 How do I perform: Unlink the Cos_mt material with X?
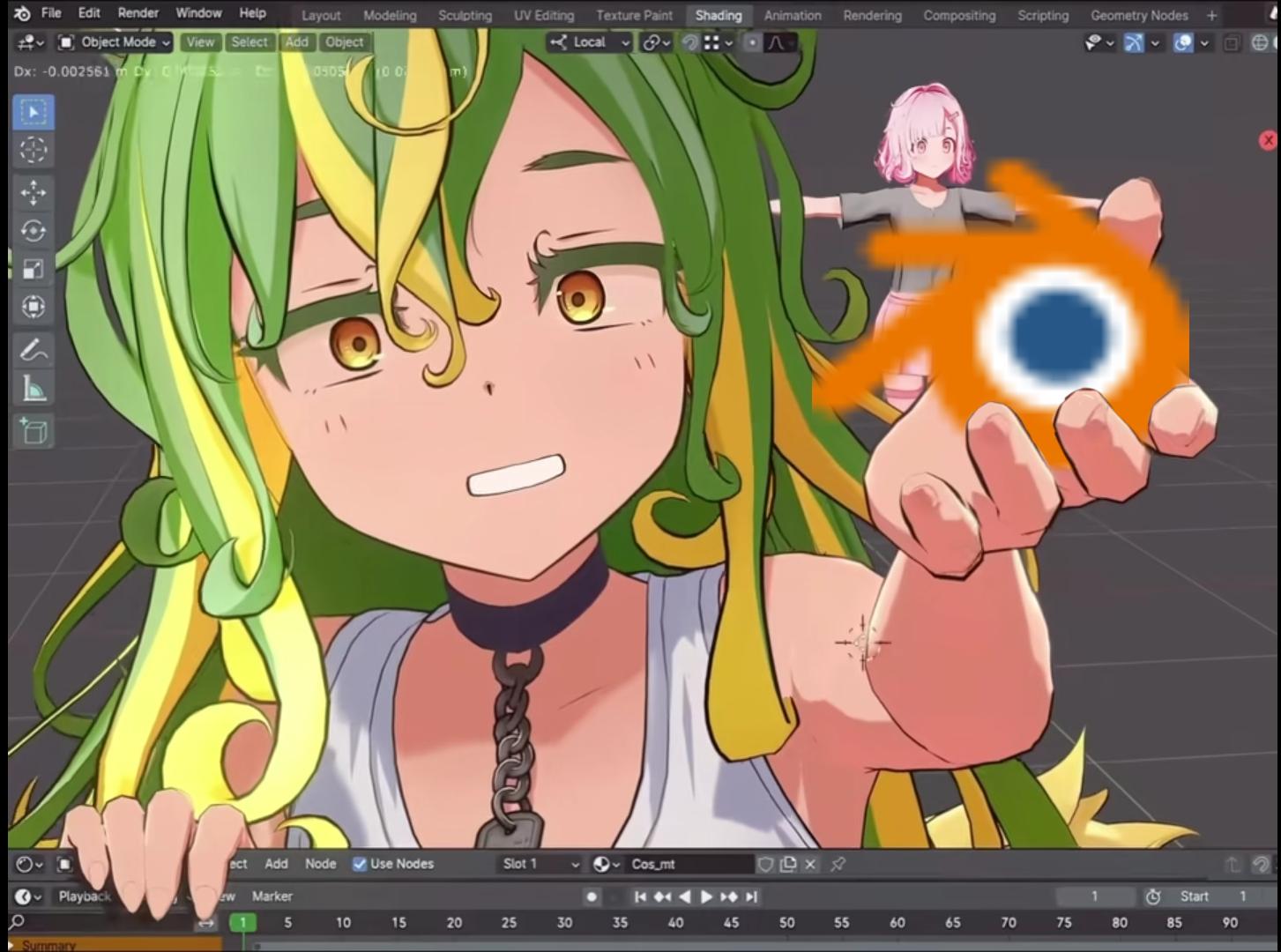pyautogui.click(x=810, y=864)
